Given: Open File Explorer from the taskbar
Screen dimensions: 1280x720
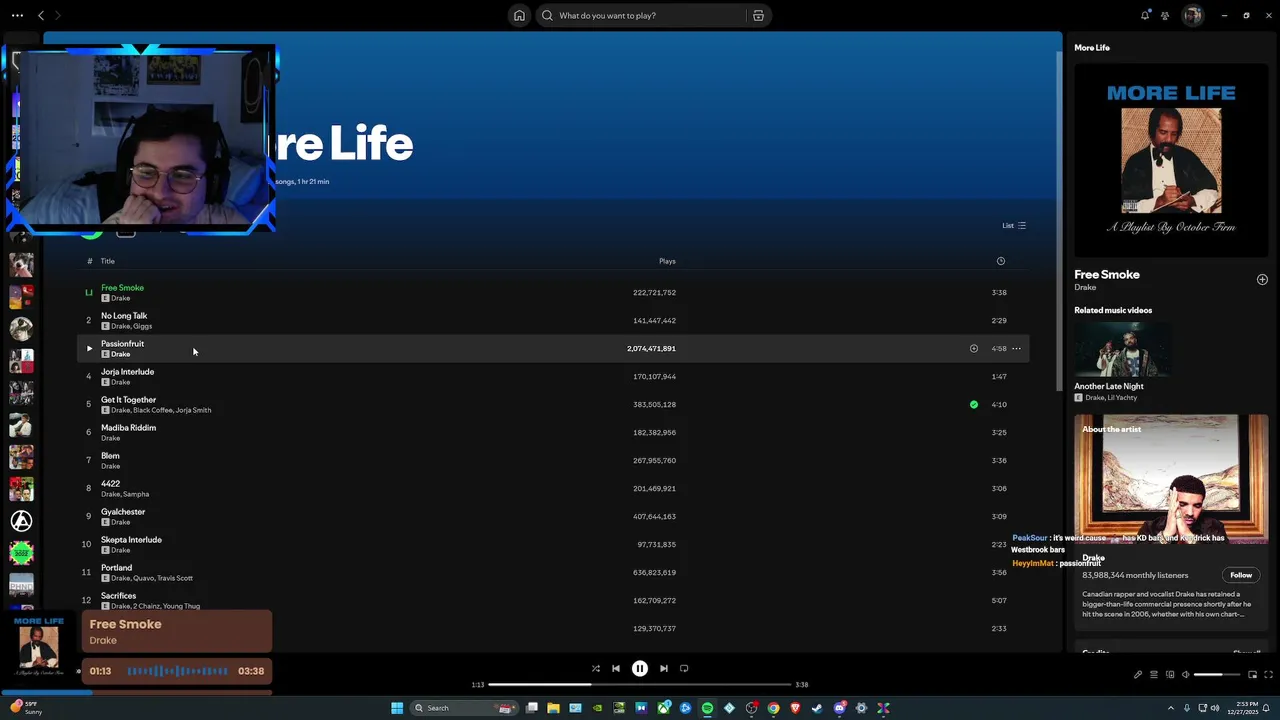Looking at the screenshot, I should pos(553,708).
